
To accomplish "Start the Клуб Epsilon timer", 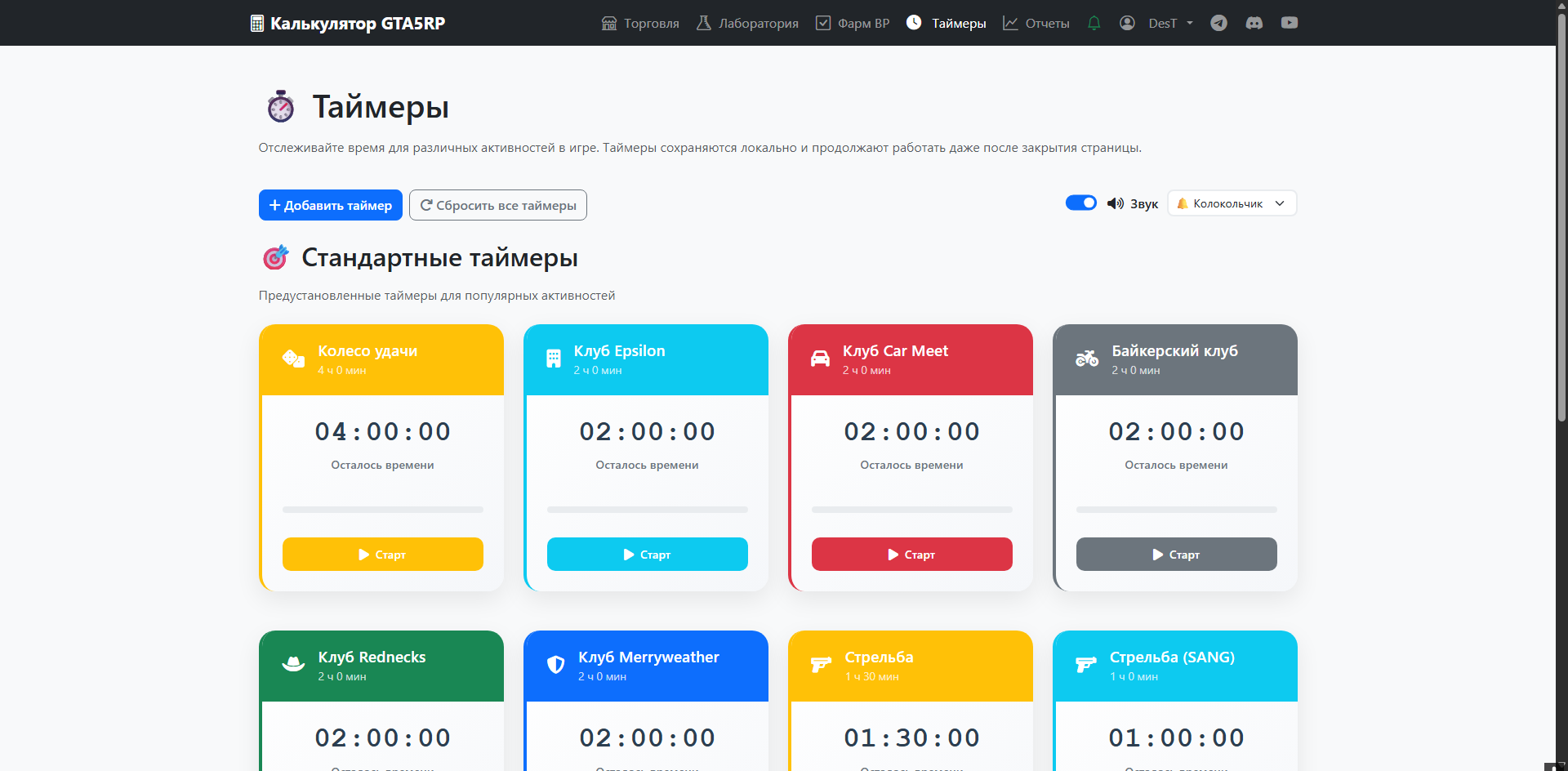I will [648, 555].
